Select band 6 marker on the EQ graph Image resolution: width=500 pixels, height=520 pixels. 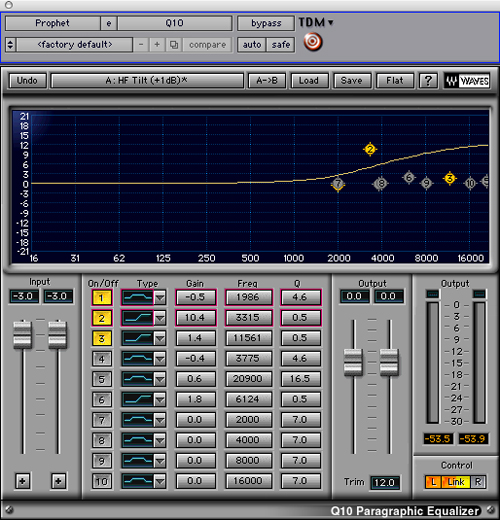click(x=409, y=178)
